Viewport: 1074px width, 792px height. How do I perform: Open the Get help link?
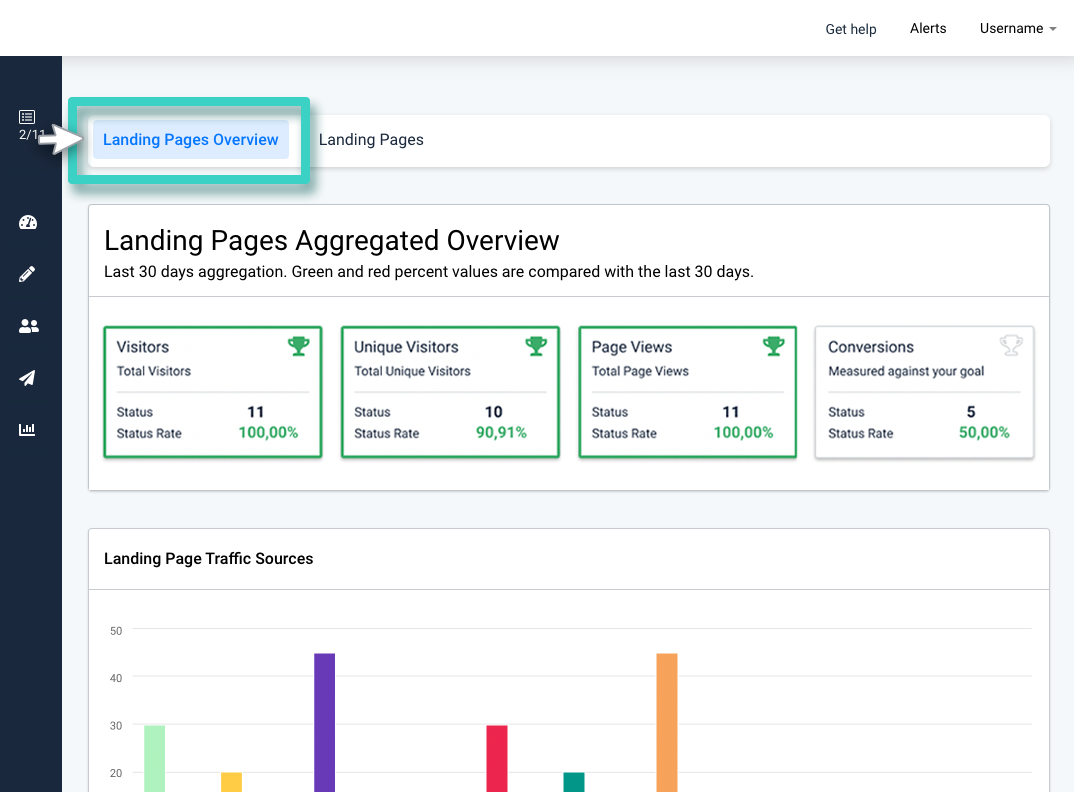pyautogui.click(x=851, y=29)
